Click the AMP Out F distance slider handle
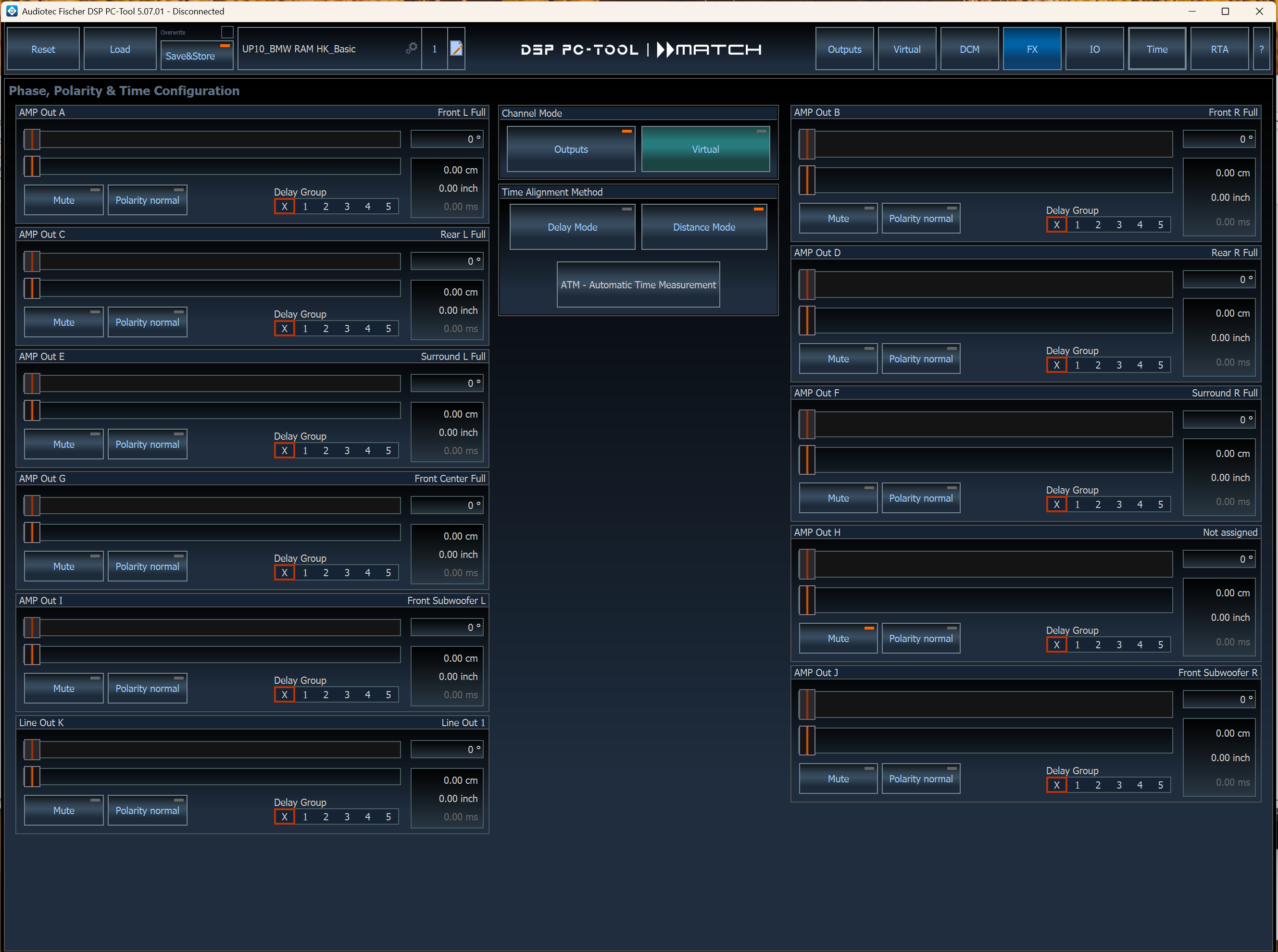Screen dimensions: 1278x952 [x=807, y=460]
